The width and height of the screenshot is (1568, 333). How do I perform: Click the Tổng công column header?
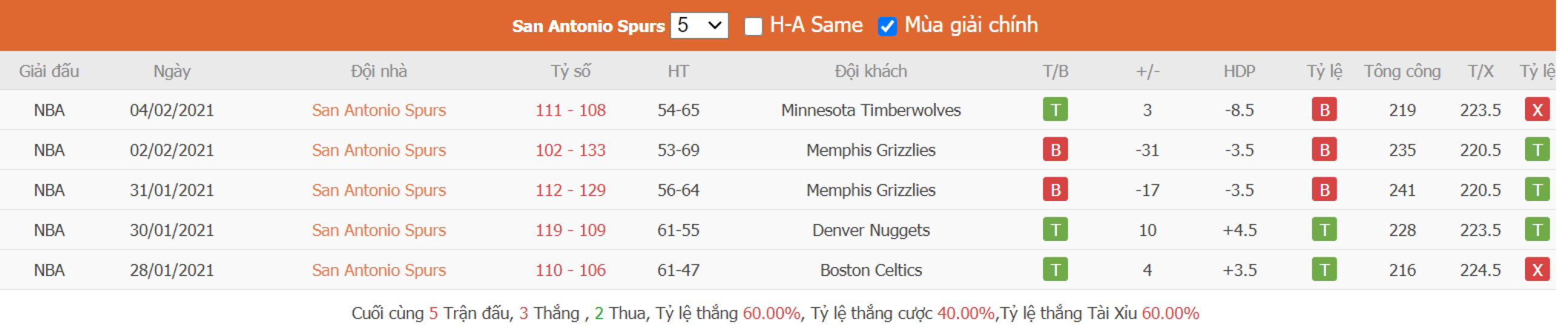pyautogui.click(x=1402, y=71)
